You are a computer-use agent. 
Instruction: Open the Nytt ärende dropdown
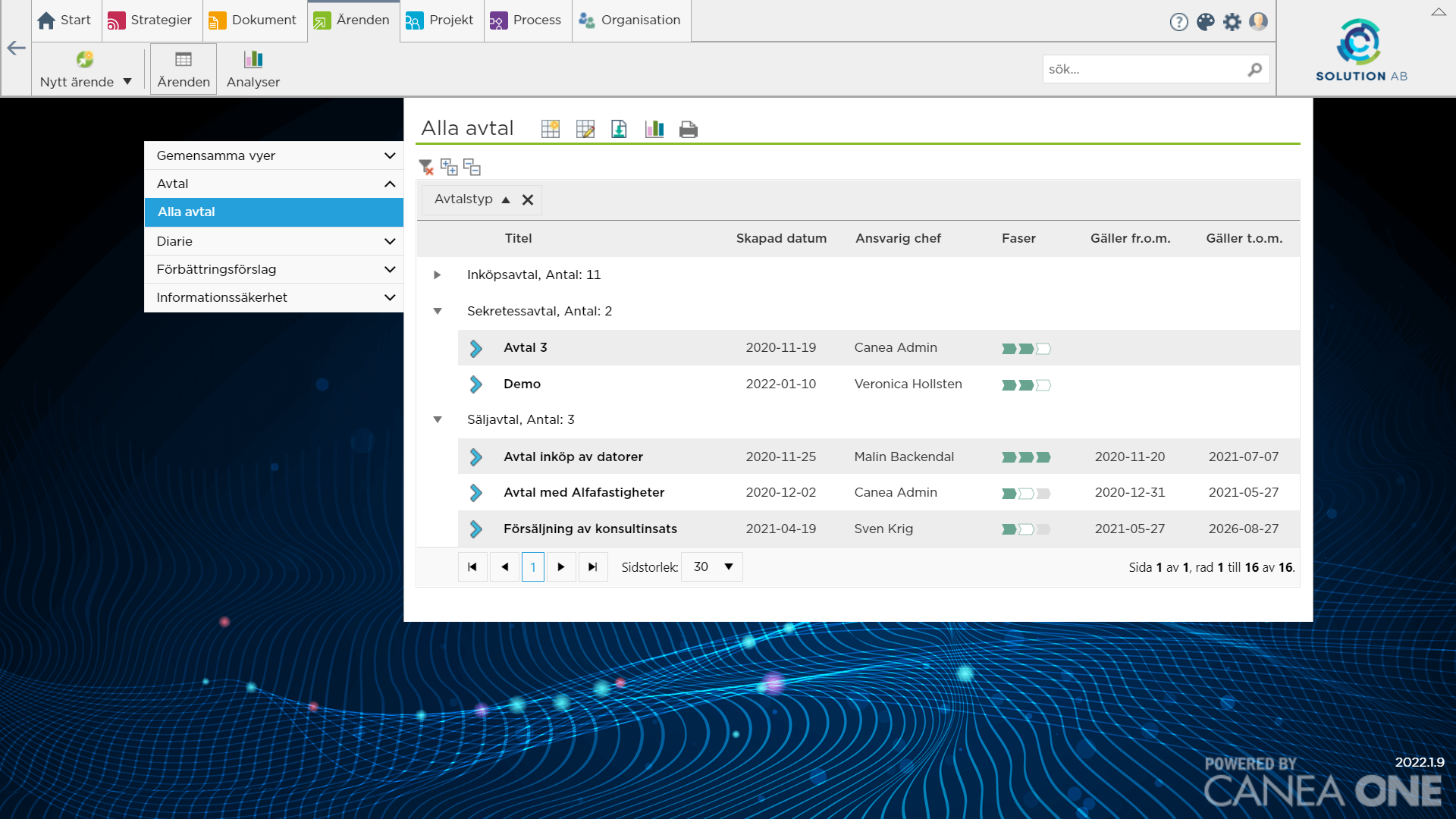click(127, 81)
